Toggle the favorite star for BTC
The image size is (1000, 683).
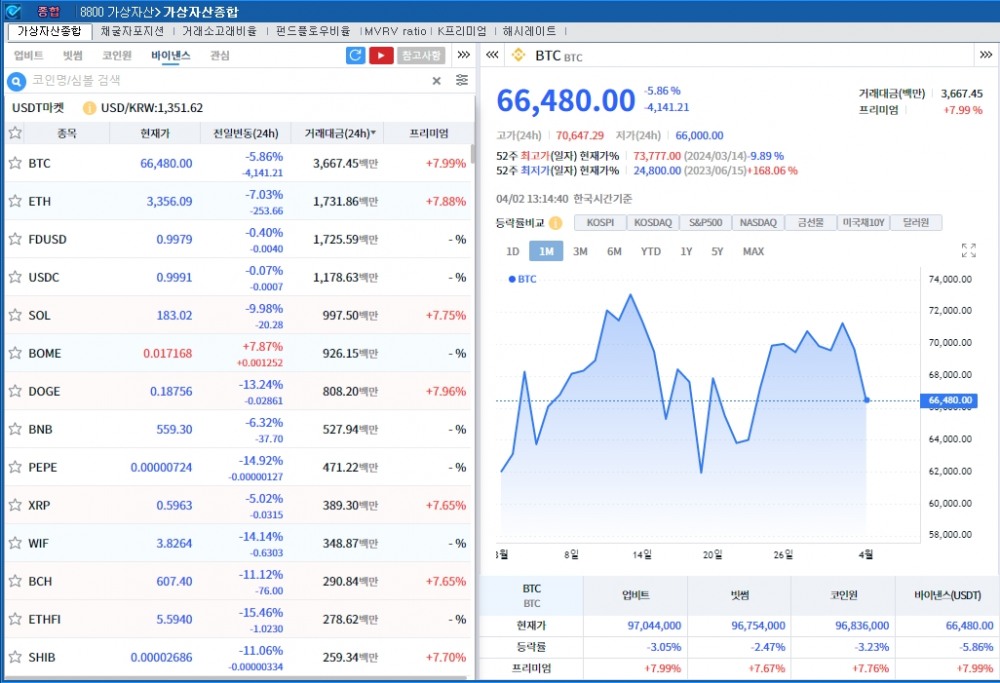[x=15, y=162]
